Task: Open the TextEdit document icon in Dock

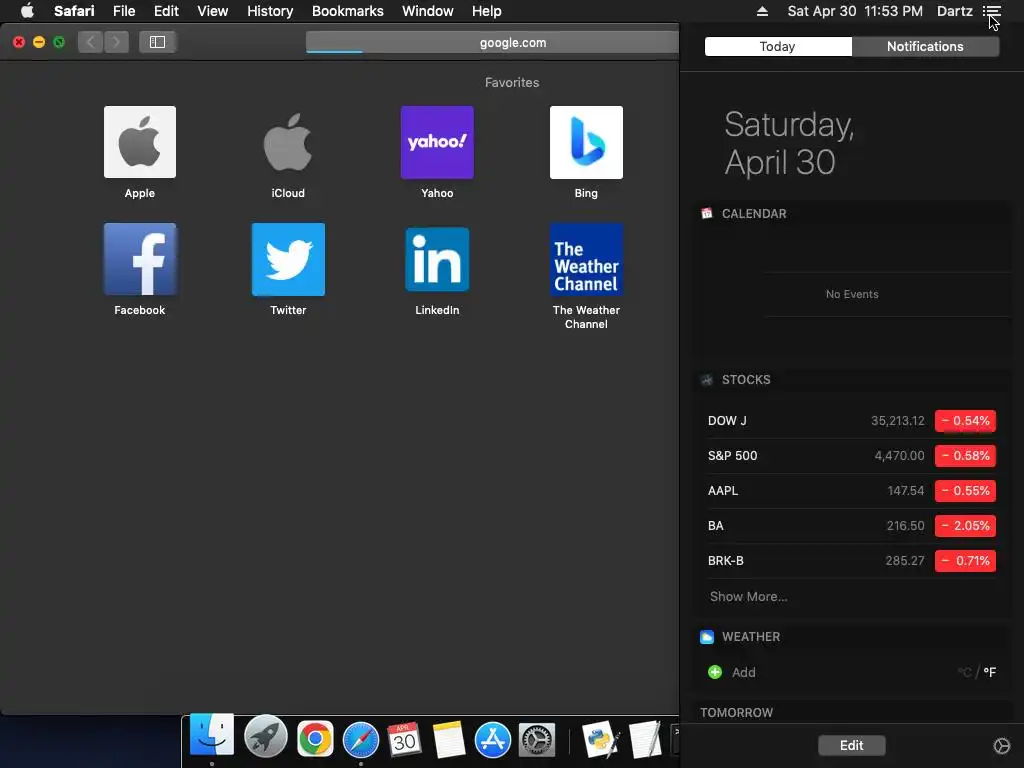Action: point(645,739)
